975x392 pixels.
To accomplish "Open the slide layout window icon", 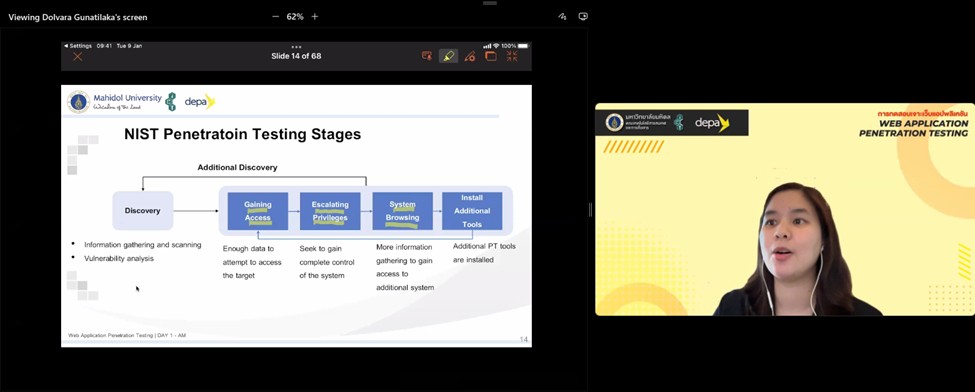I will (x=491, y=56).
